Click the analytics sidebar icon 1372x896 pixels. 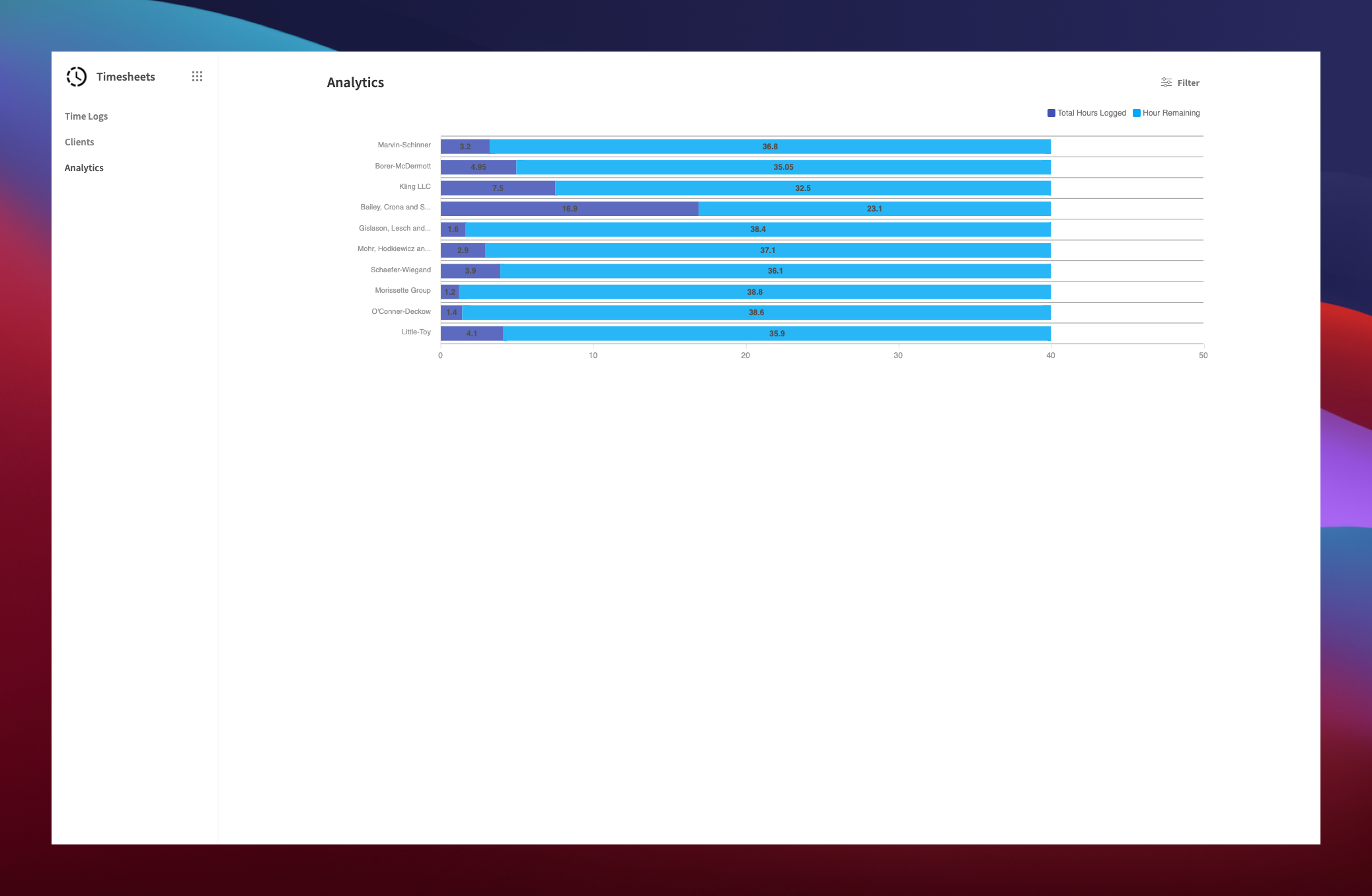click(83, 167)
